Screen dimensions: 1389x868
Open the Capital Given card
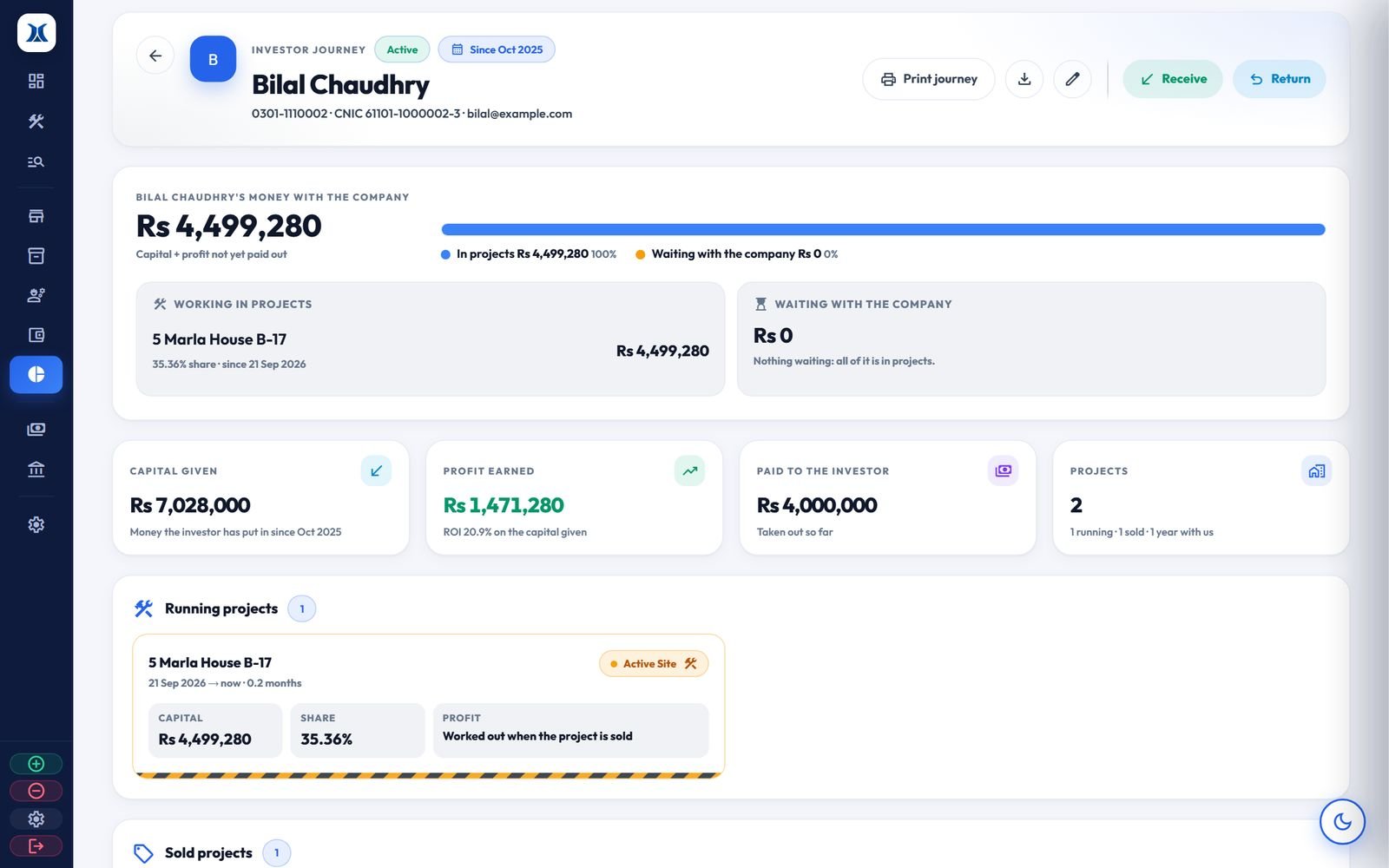coord(260,497)
